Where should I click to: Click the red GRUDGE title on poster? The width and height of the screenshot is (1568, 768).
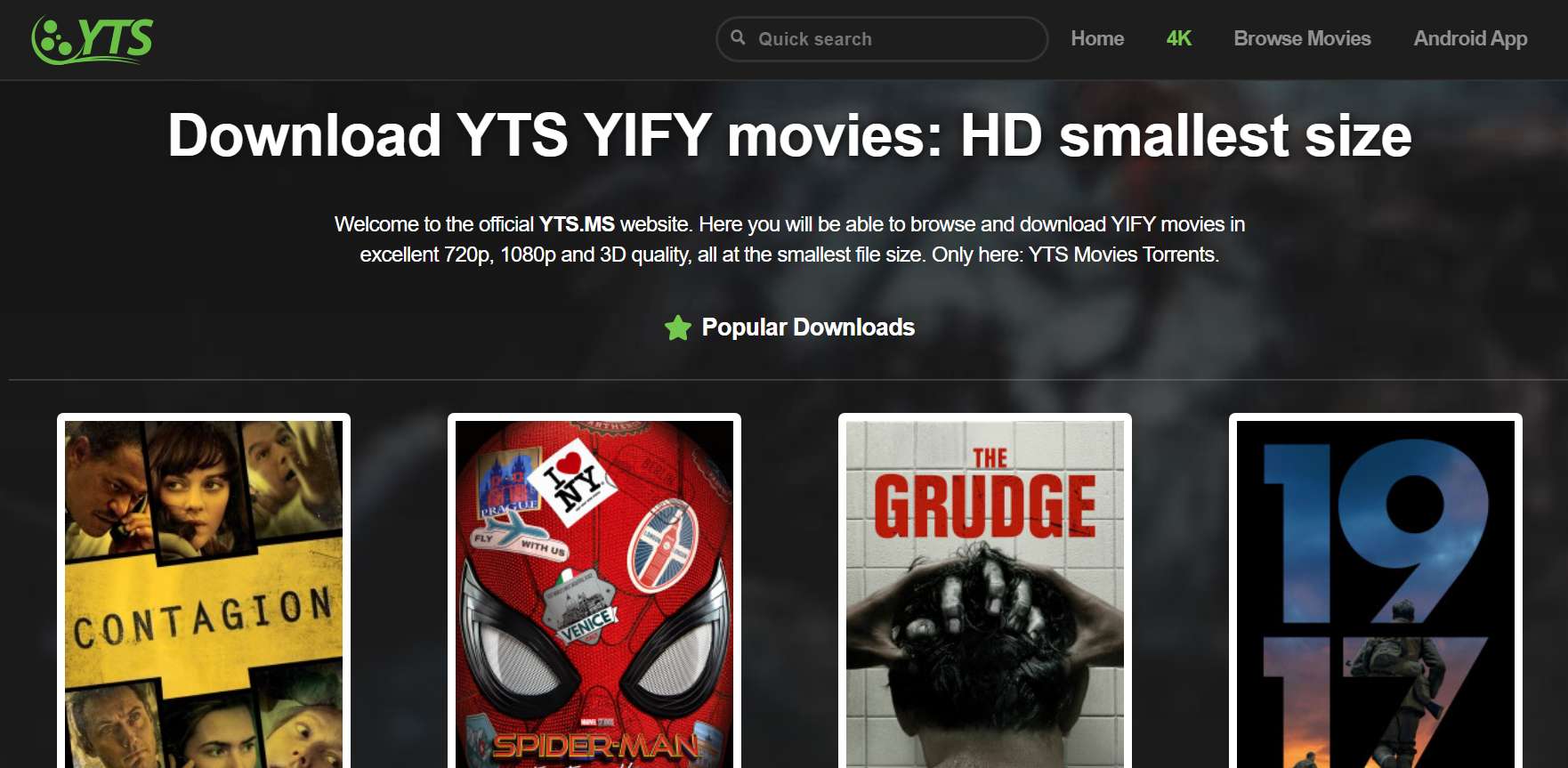tap(984, 506)
